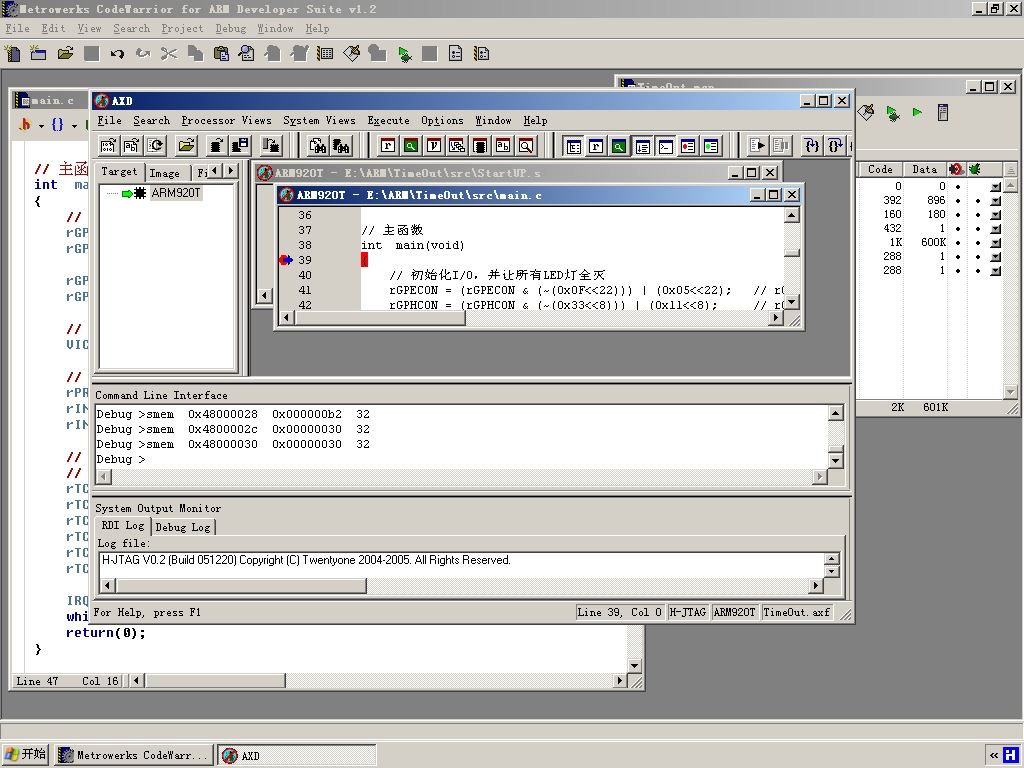Toggle breakpoint marker at line 39
This screenshot has height=768, width=1024.
coord(285,260)
